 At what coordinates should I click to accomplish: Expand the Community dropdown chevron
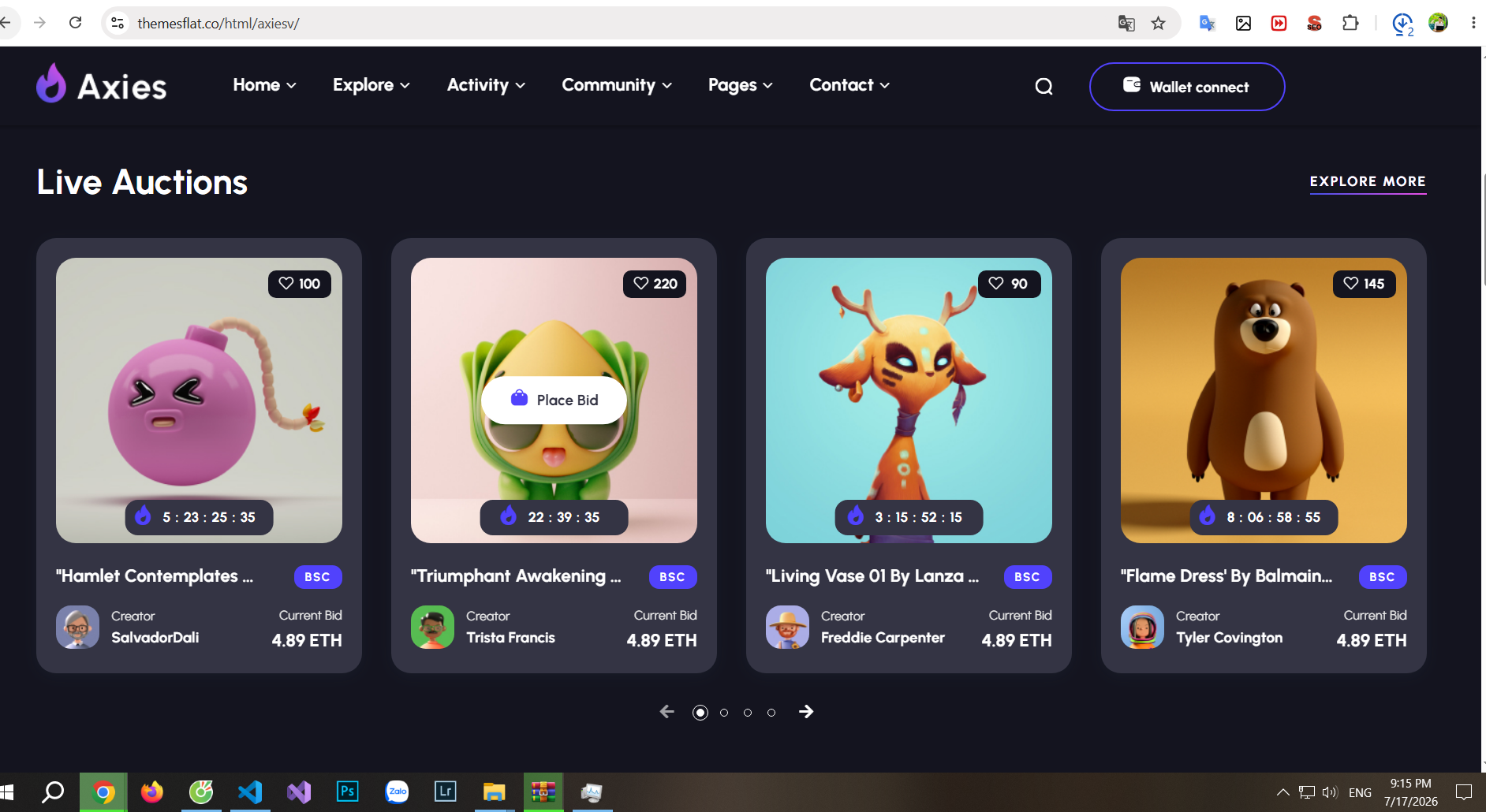pyautogui.click(x=666, y=86)
